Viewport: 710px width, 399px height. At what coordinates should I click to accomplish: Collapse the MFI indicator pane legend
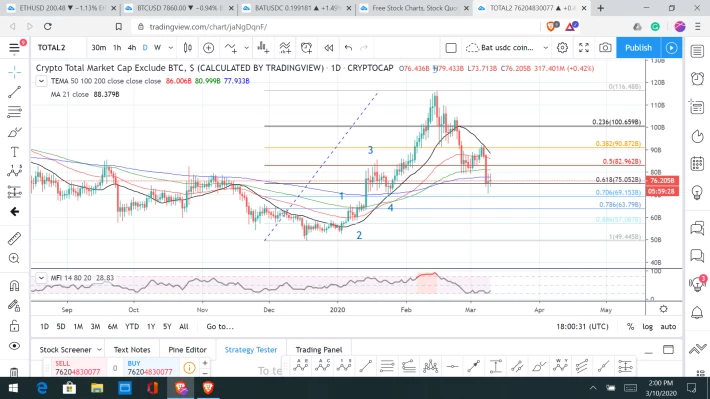[41, 278]
